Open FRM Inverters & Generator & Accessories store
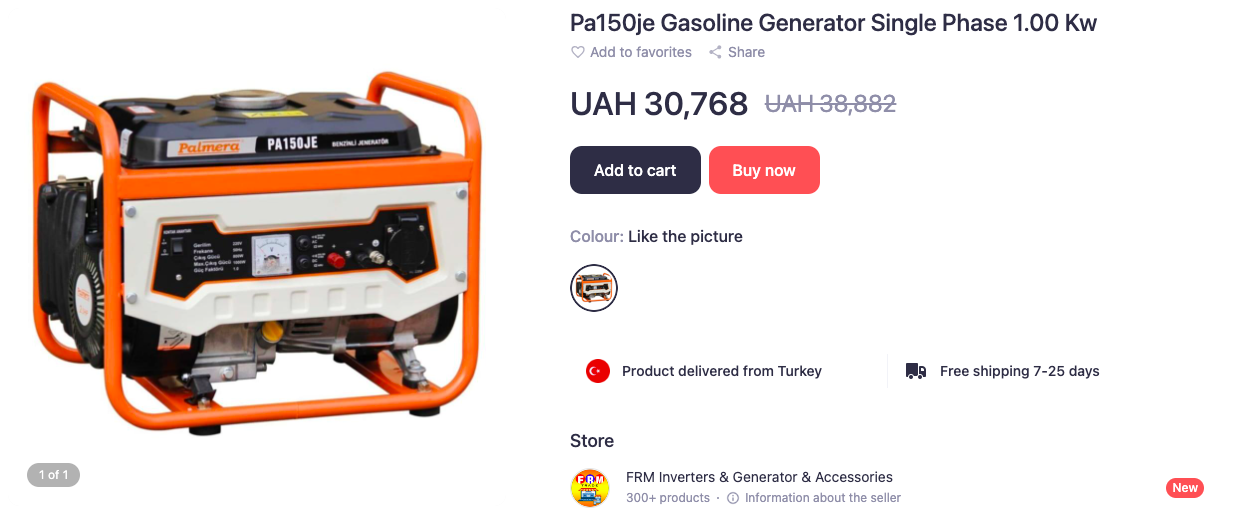Image resolution: width=1240 pixels, height=532 pixels. [759, 477]
